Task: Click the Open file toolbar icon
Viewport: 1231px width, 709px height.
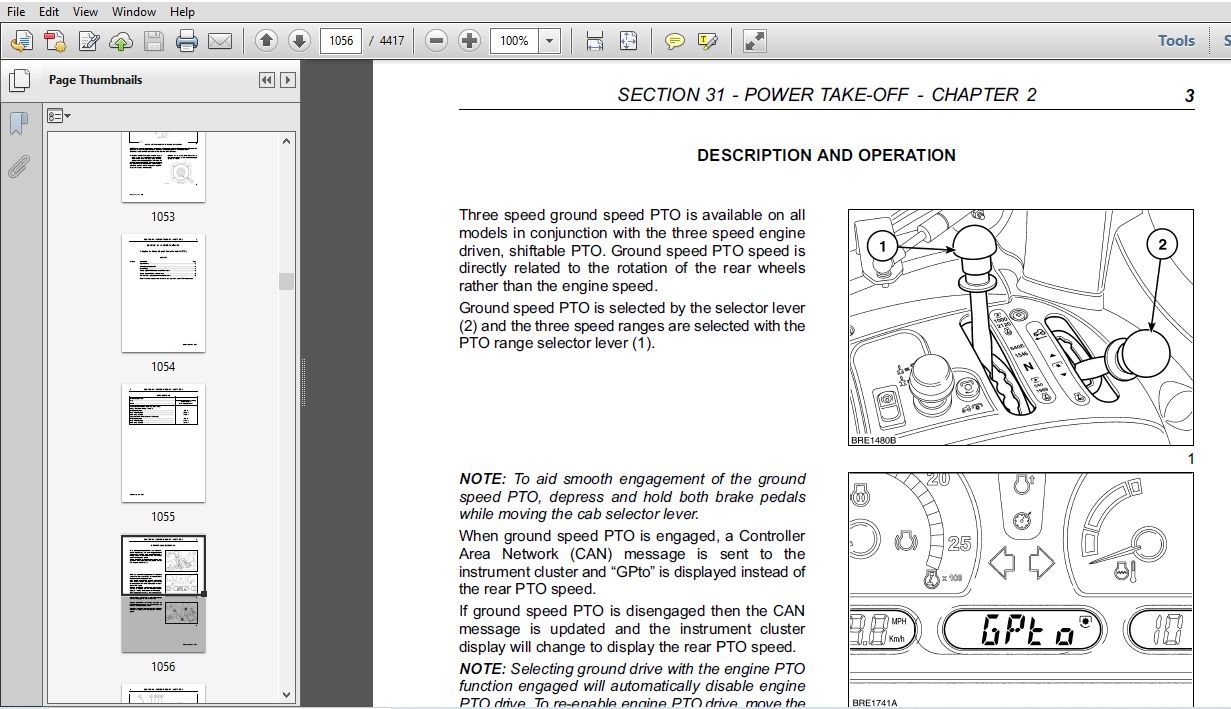Action: click(x=22, y=41)
